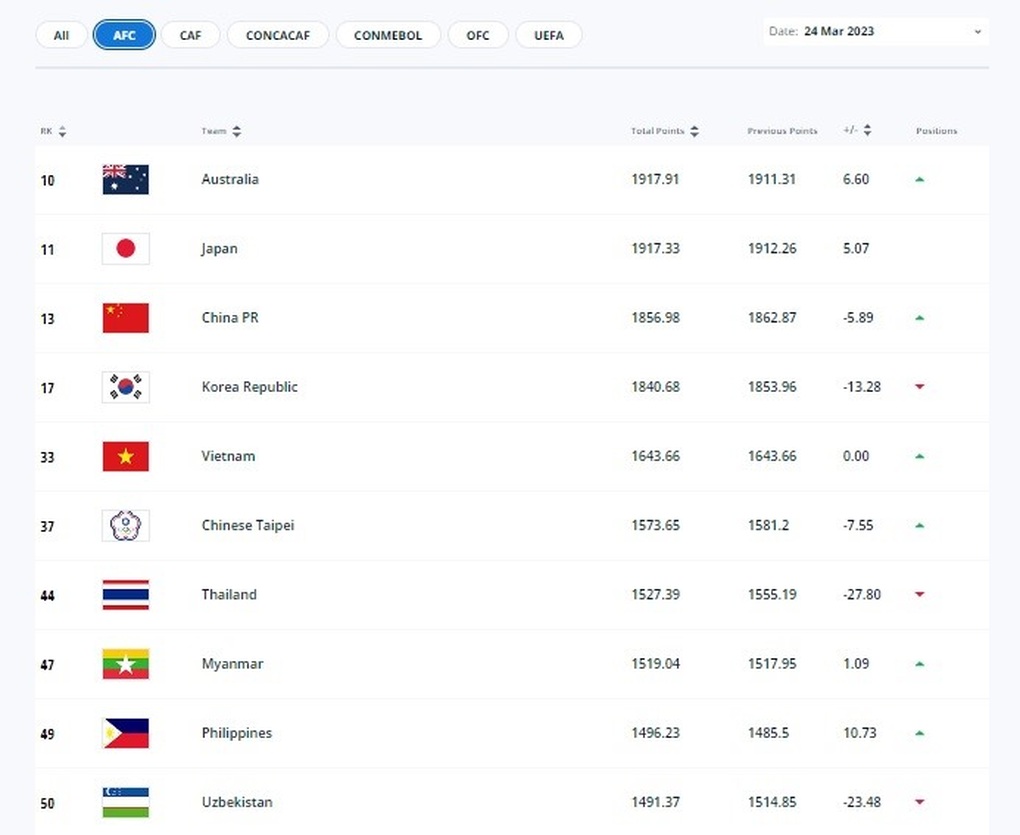Sort by +/- column arrows
The image size is (1020, 835).
tap(867, 131)
